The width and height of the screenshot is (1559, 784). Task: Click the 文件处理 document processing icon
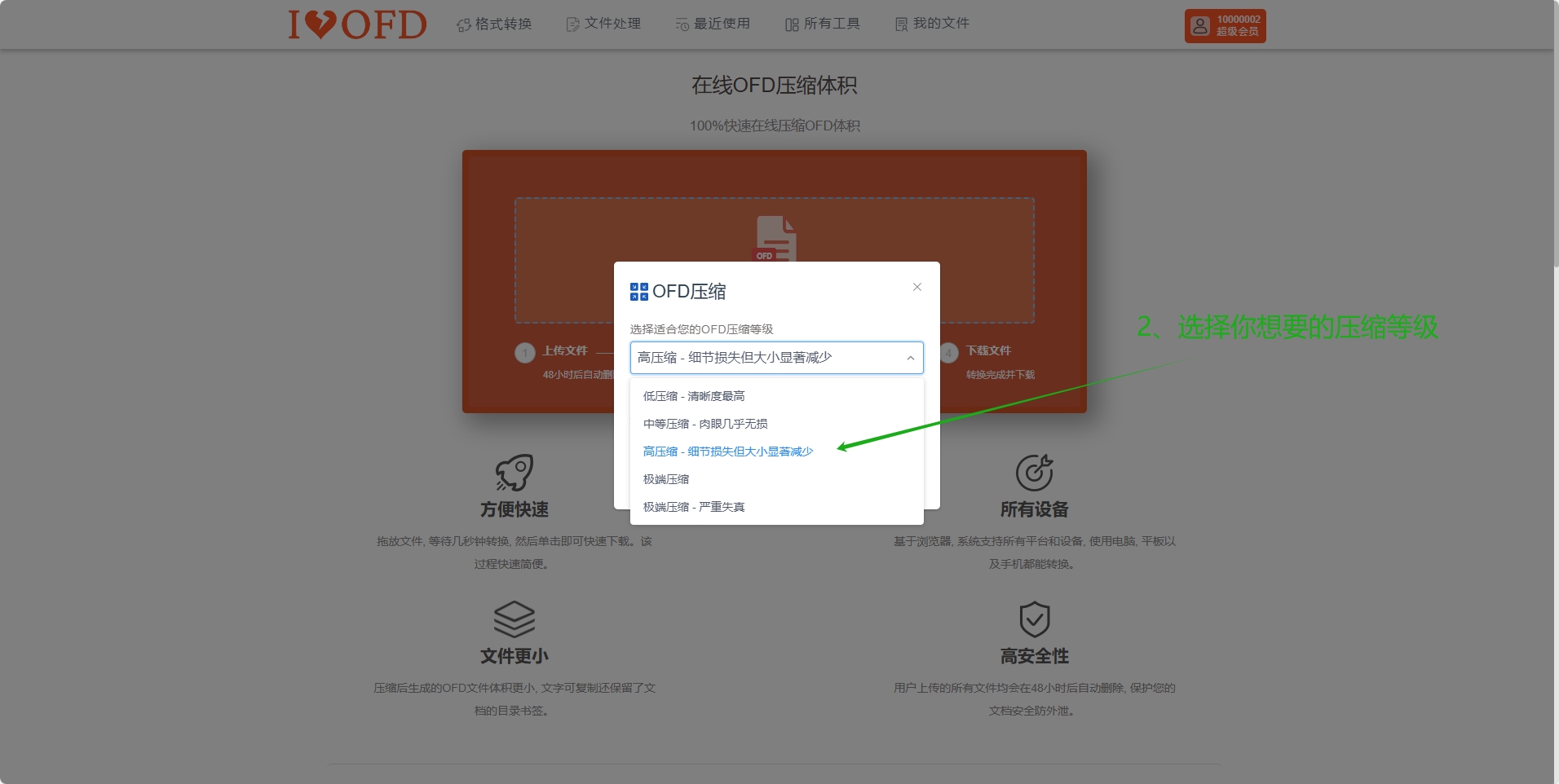click(571, 24)
